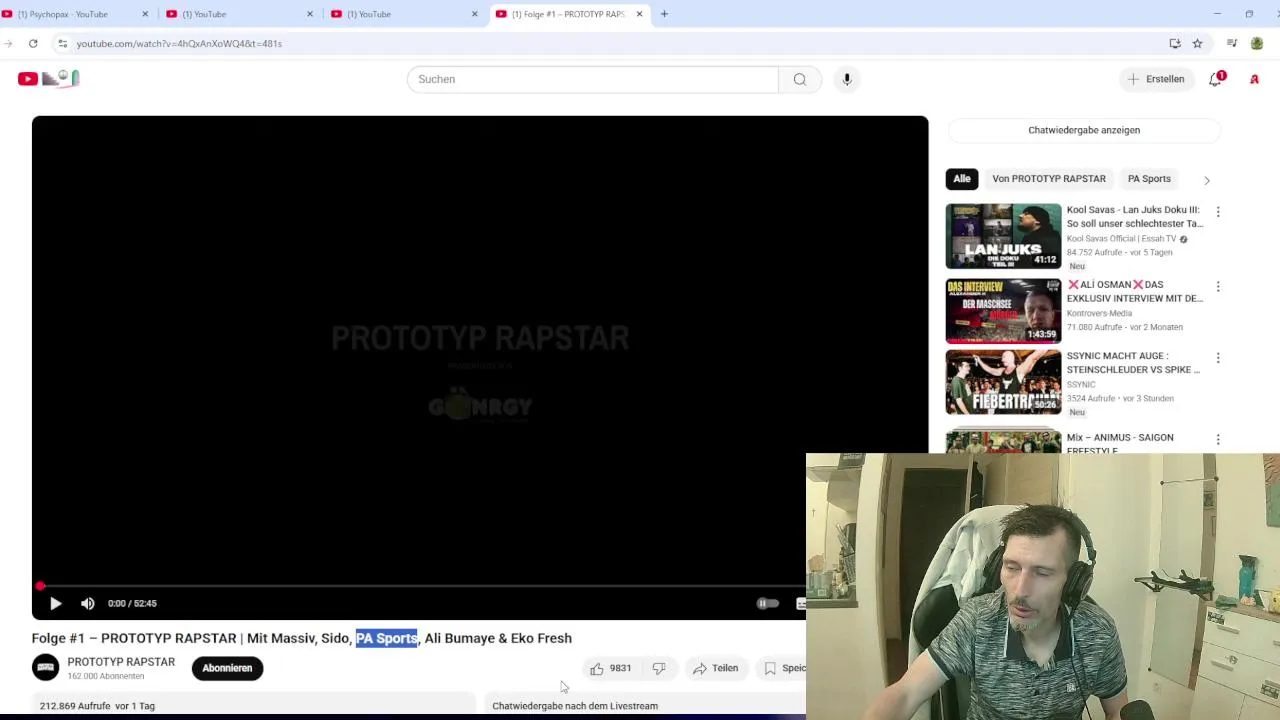Image resolution: width=1280 pixels, height=720 pixels.
Task: Open more options for Mix ANIMUS SAIGON
Action: click(1218, 439)
